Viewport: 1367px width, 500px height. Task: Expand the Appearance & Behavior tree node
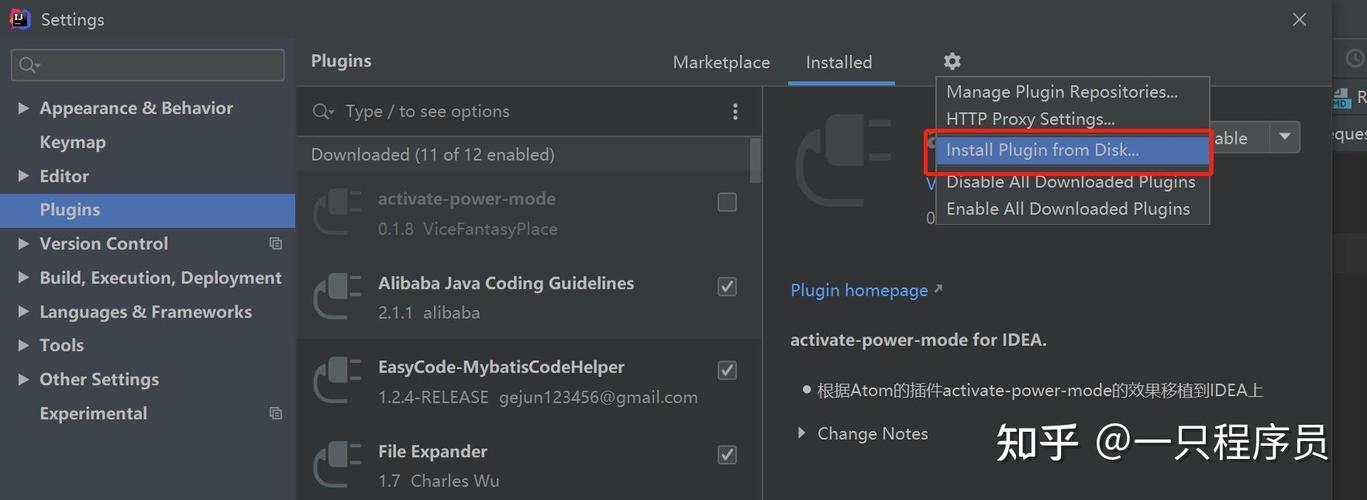(23, 108)
